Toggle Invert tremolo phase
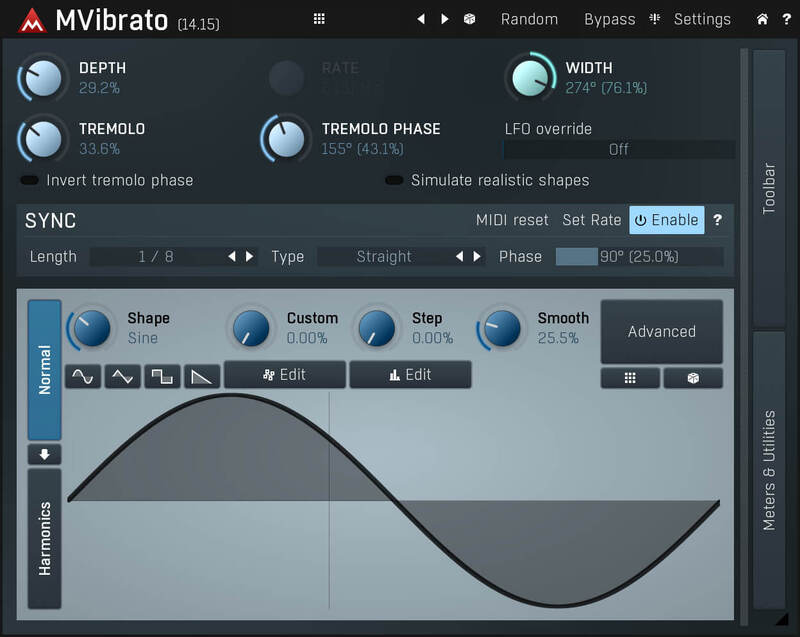Screen dimensions: 800x637 click(x=30, y=181)
